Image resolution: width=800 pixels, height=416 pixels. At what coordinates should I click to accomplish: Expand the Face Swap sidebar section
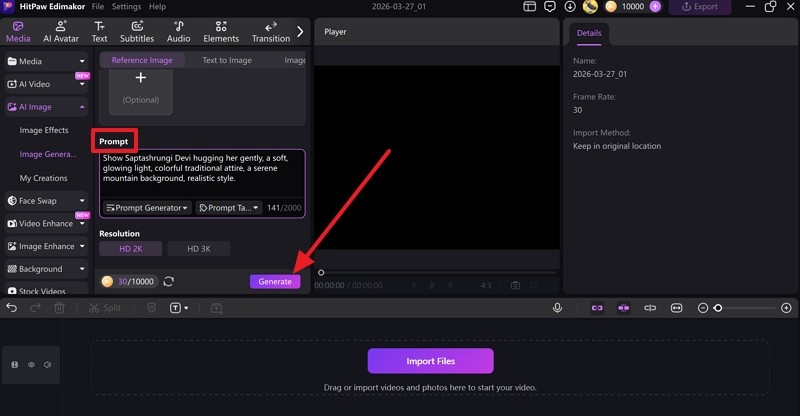[x=46, y=201]
